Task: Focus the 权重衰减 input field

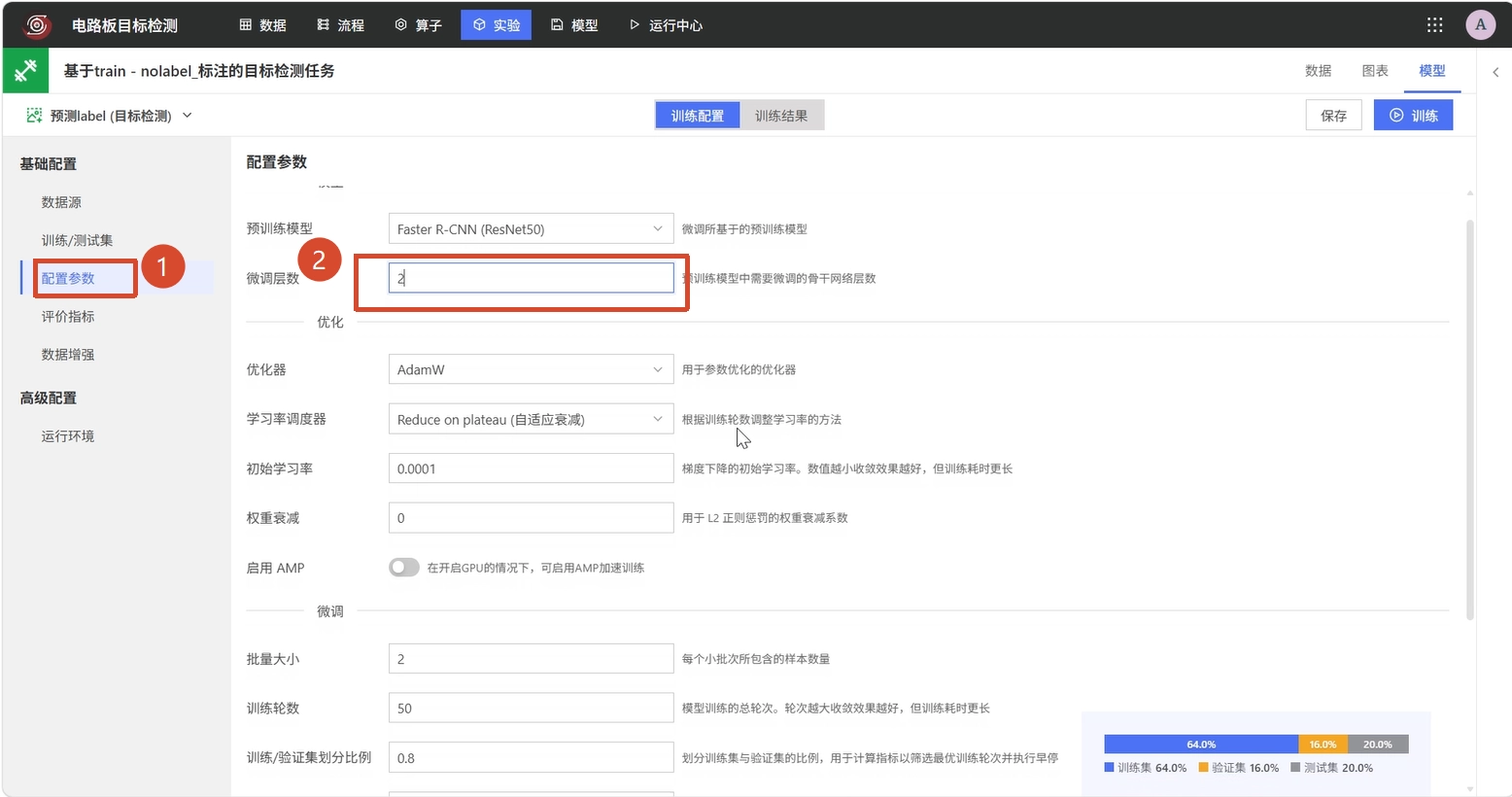Action: (x=531, y=518)
